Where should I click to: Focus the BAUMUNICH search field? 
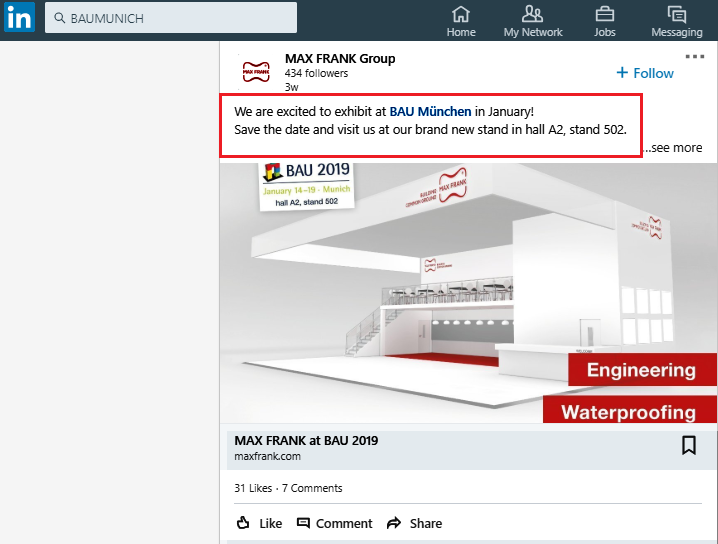[x=171, y=17]
